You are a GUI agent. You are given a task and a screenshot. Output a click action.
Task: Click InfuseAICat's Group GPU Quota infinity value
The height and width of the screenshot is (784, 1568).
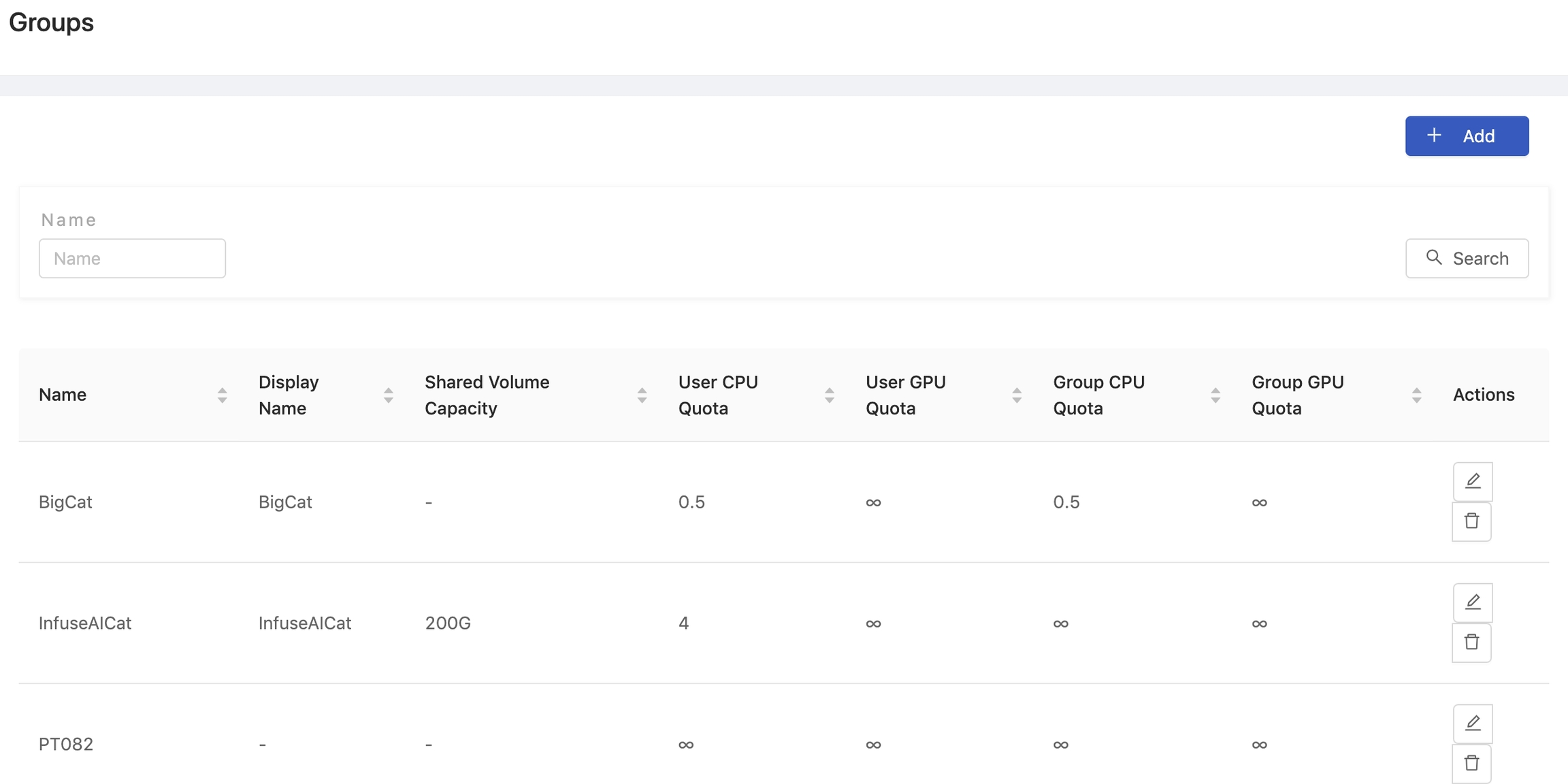1259,624
